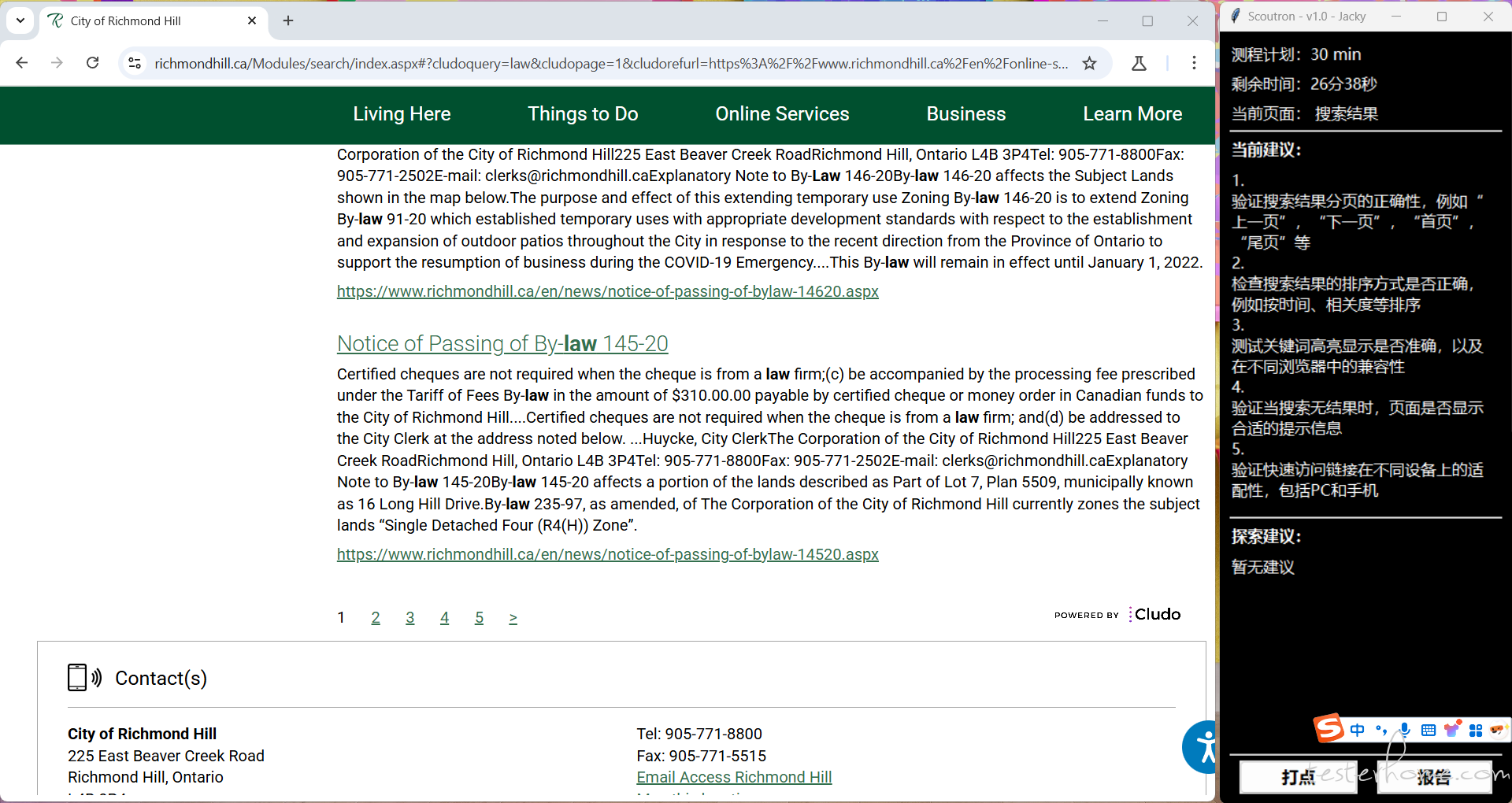1512x803 pixels.
Task: Go to search results page 2
Action: [x=376, y=618]
